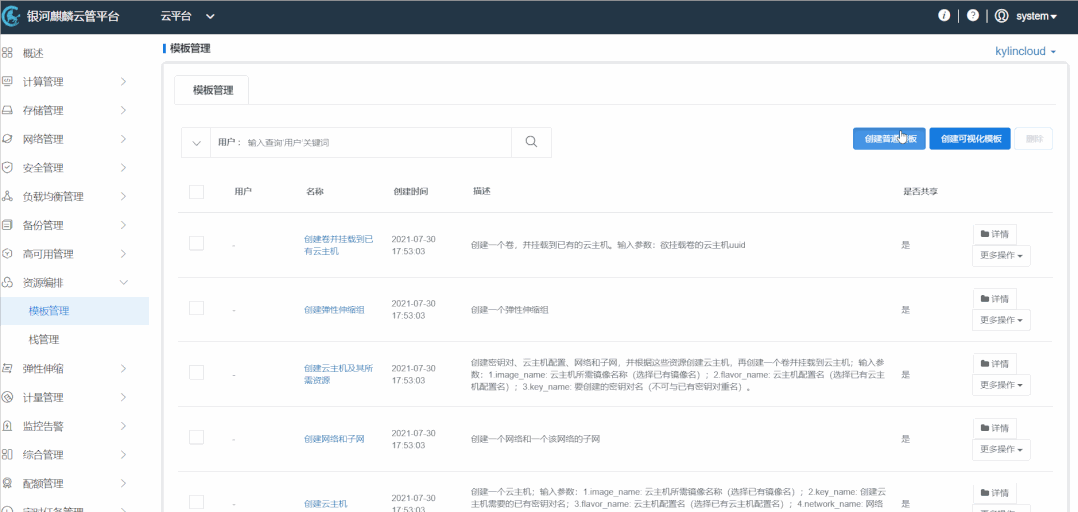1078x512 pixels.
Task: Open 更多操作 dropdown for 创建卷并挂载到已有云主机
Action: (1001, 256)
